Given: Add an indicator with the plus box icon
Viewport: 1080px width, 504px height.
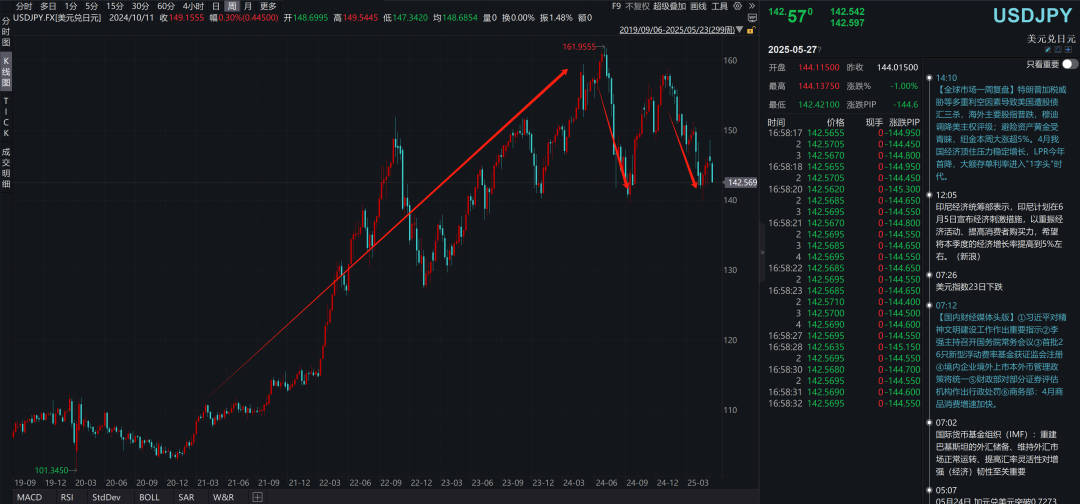Looking at the screenshot, I should pyautogui.click(x=258, y=496).
